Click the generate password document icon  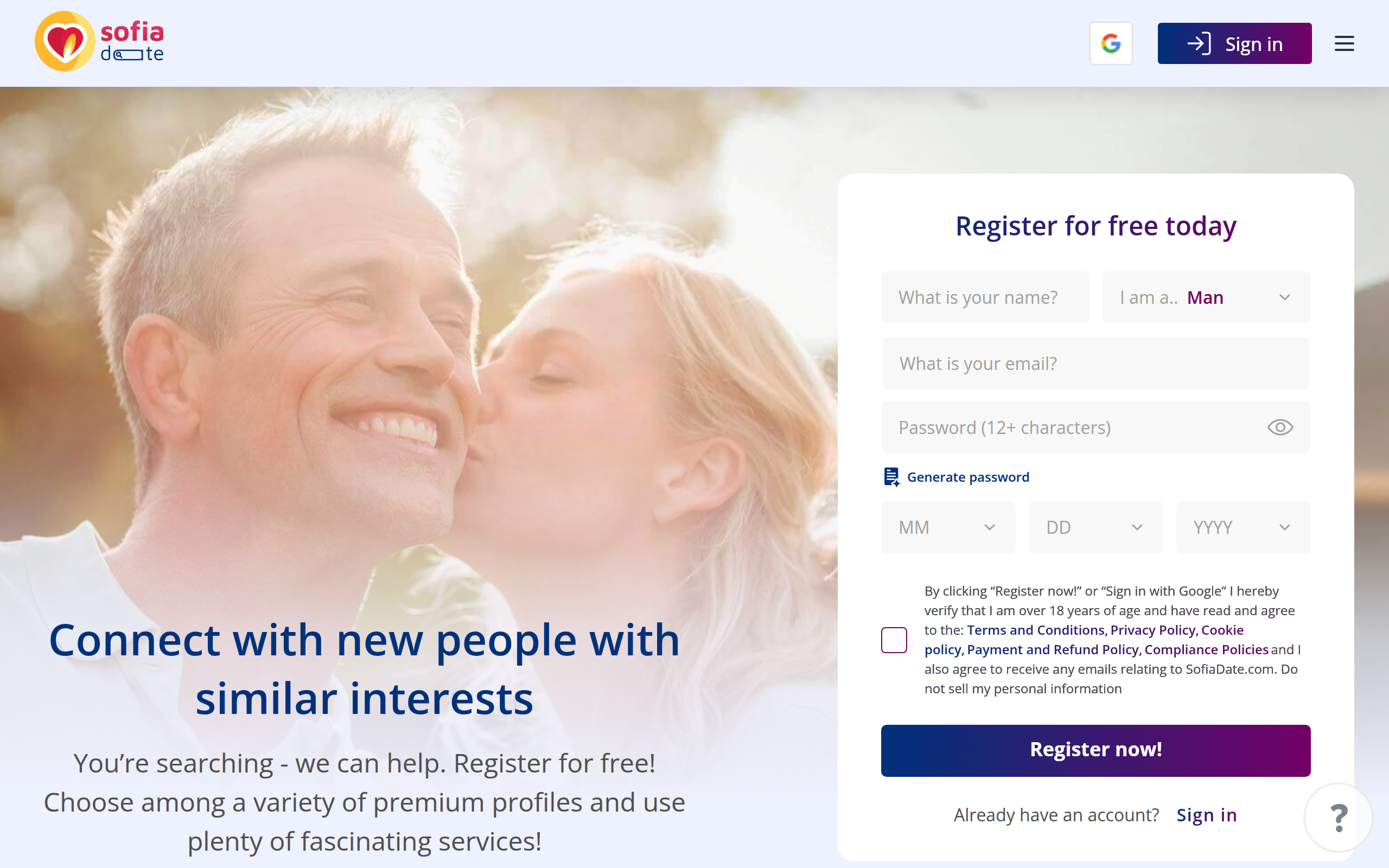click(891, 477)
